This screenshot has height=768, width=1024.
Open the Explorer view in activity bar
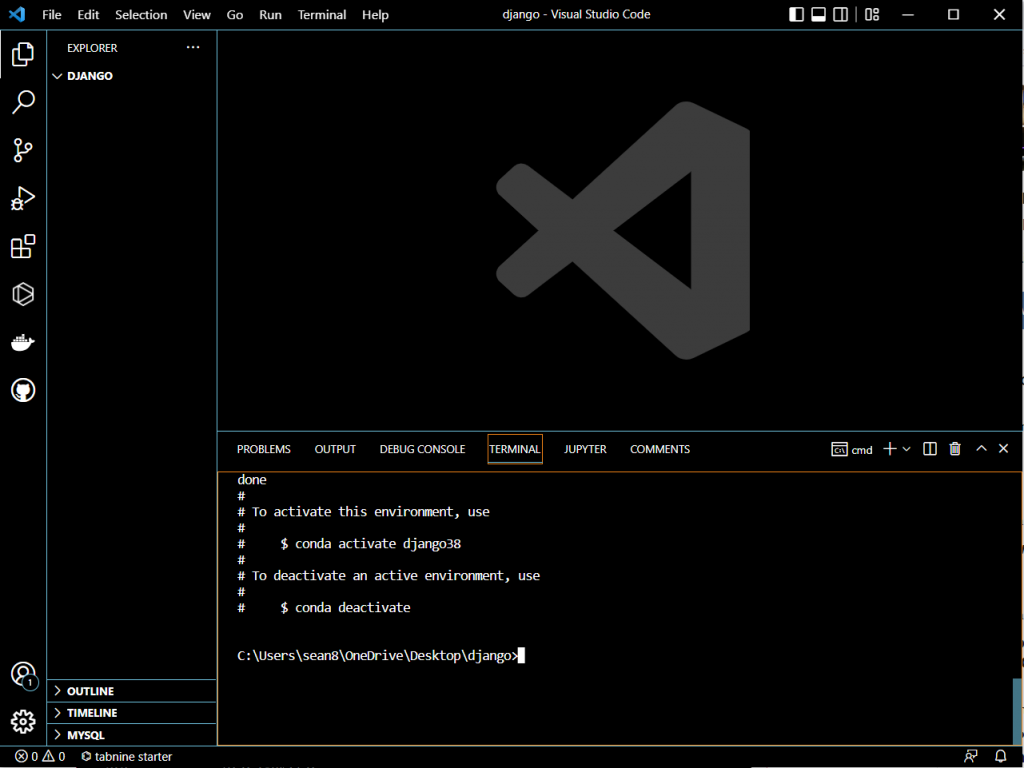click(23, 54)
